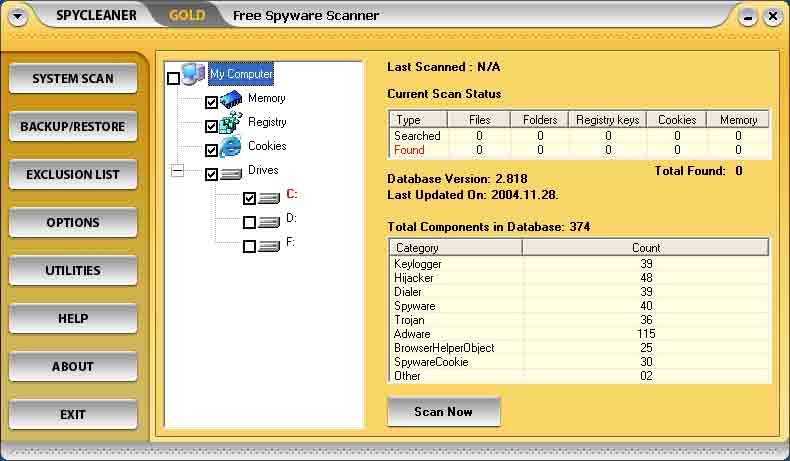
Task: Minimize the SpyCleaner window
Action: pos(748,18)
